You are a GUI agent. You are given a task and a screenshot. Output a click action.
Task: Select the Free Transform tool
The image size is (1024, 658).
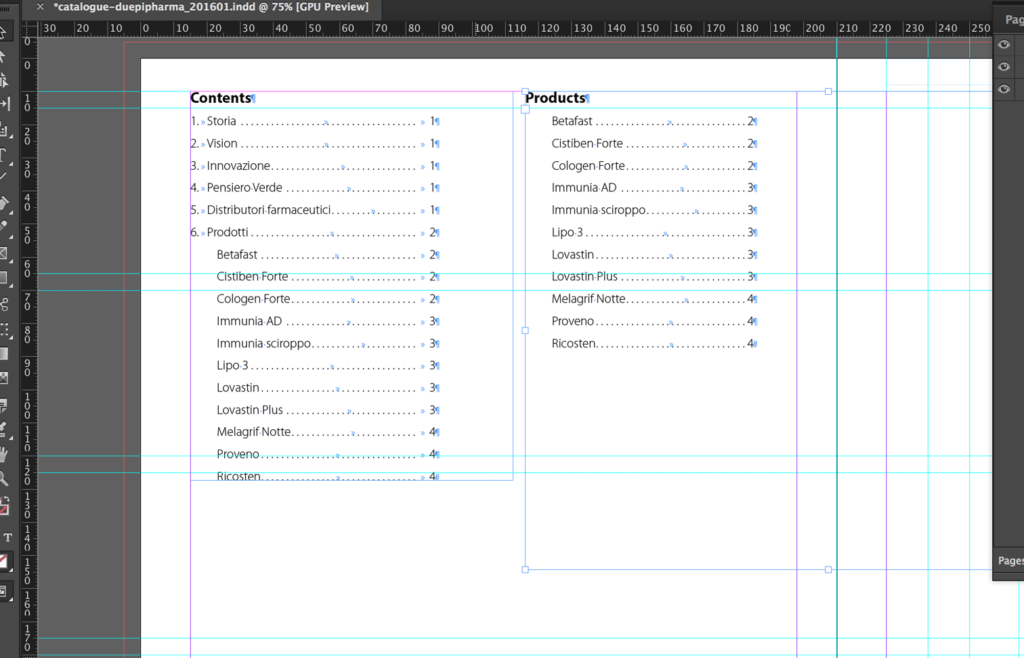tap(4, 330)
